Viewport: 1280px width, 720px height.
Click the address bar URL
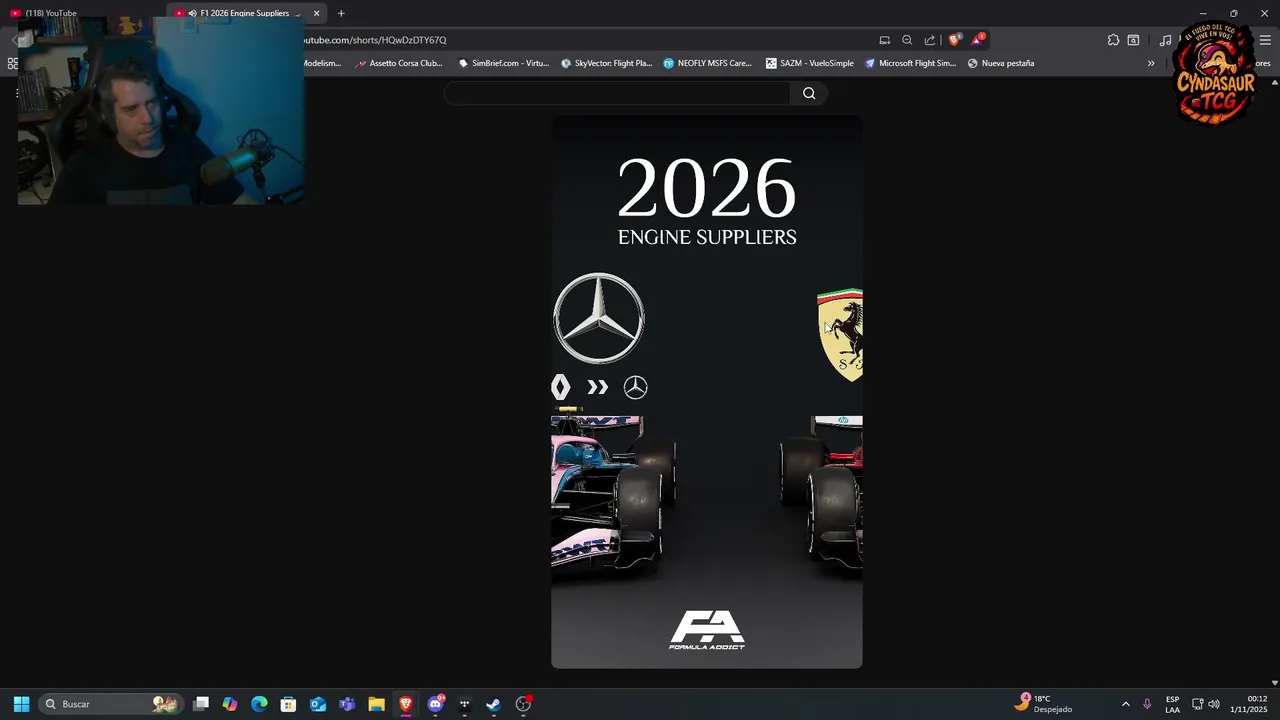pyautogui.click(x=375, y=40)
